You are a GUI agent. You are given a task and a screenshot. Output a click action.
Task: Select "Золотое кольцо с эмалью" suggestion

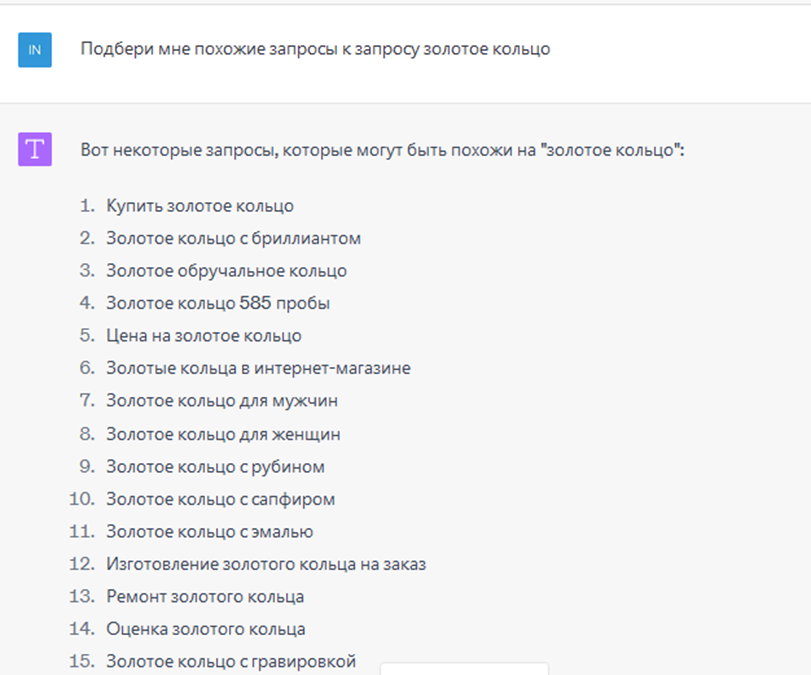pos(210,531)
